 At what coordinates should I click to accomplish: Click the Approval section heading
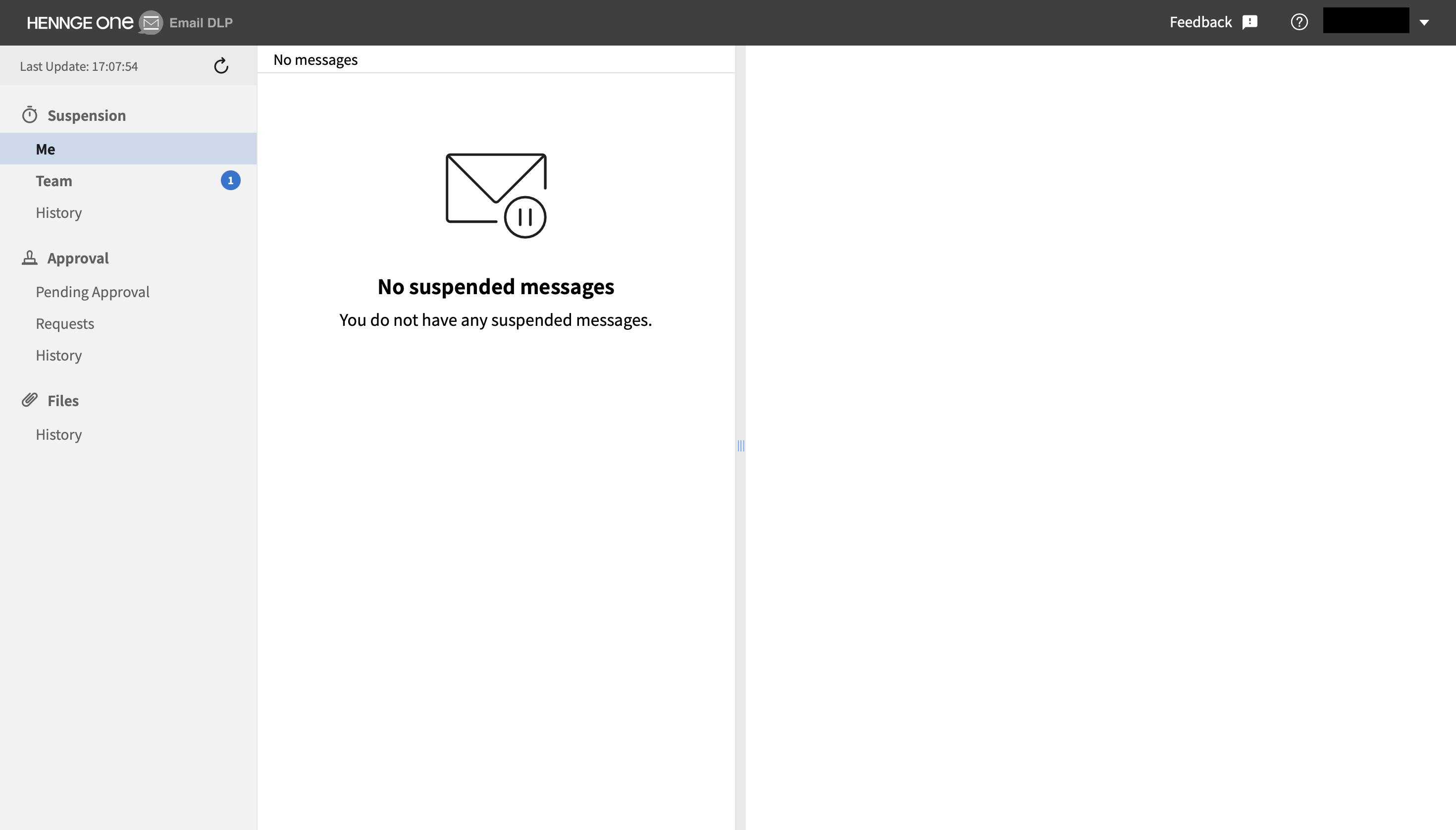click(78, 258)
